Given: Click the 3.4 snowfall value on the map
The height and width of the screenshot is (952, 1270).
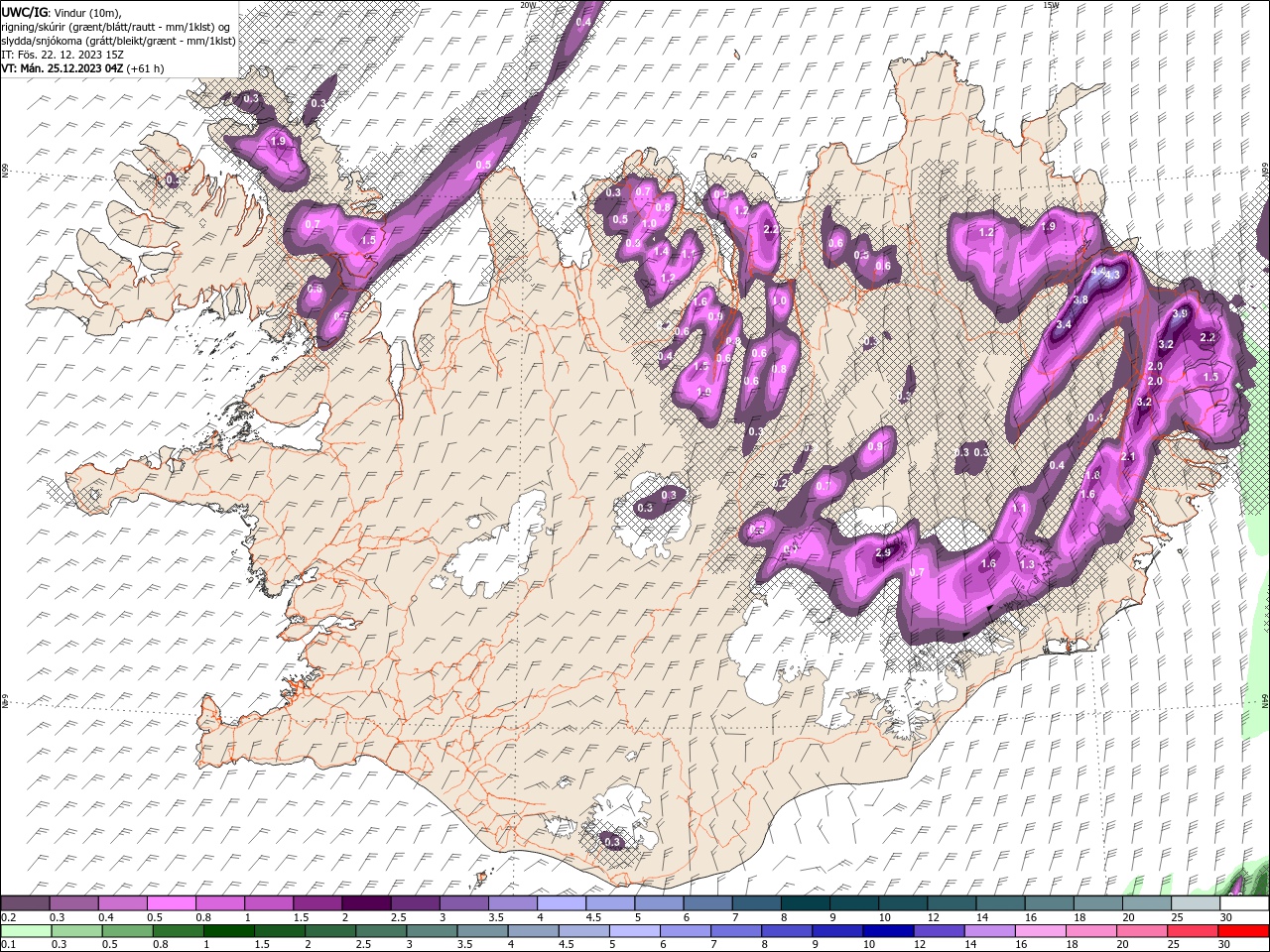Looking at the screenshot, I should pyautogui.click(x=1064, y=324).
